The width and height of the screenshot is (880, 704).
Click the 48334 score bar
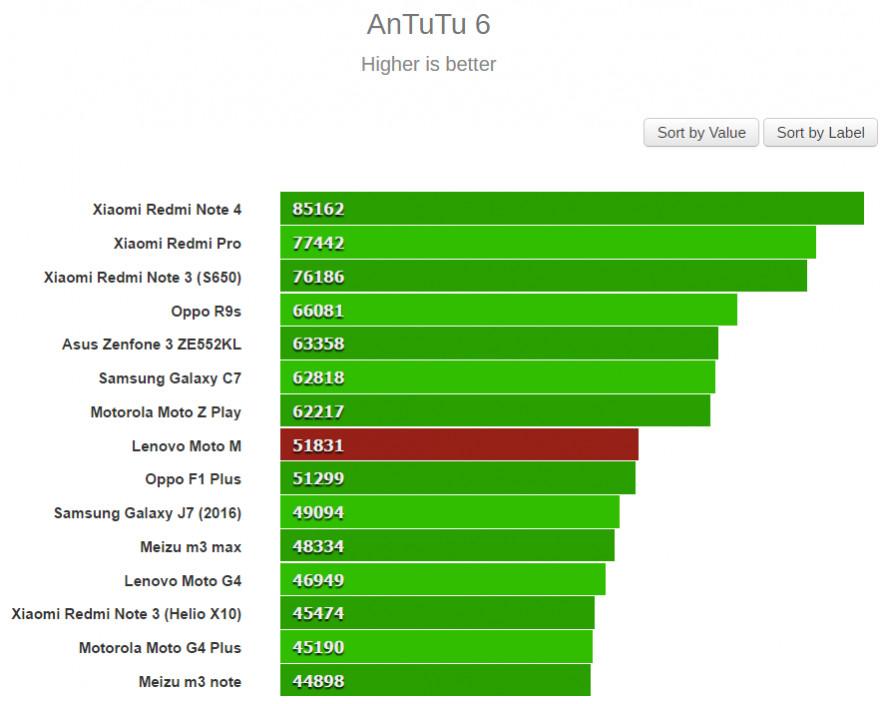pos(447,545)
